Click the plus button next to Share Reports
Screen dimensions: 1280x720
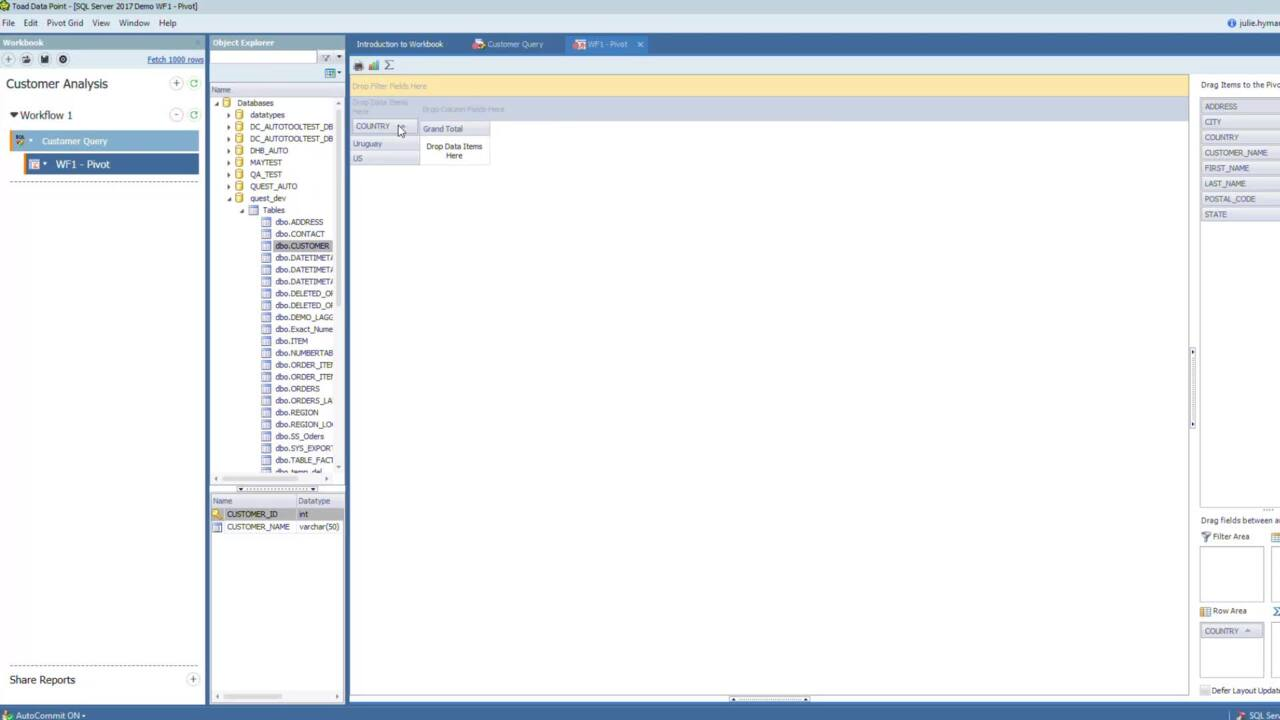[192, 679]
